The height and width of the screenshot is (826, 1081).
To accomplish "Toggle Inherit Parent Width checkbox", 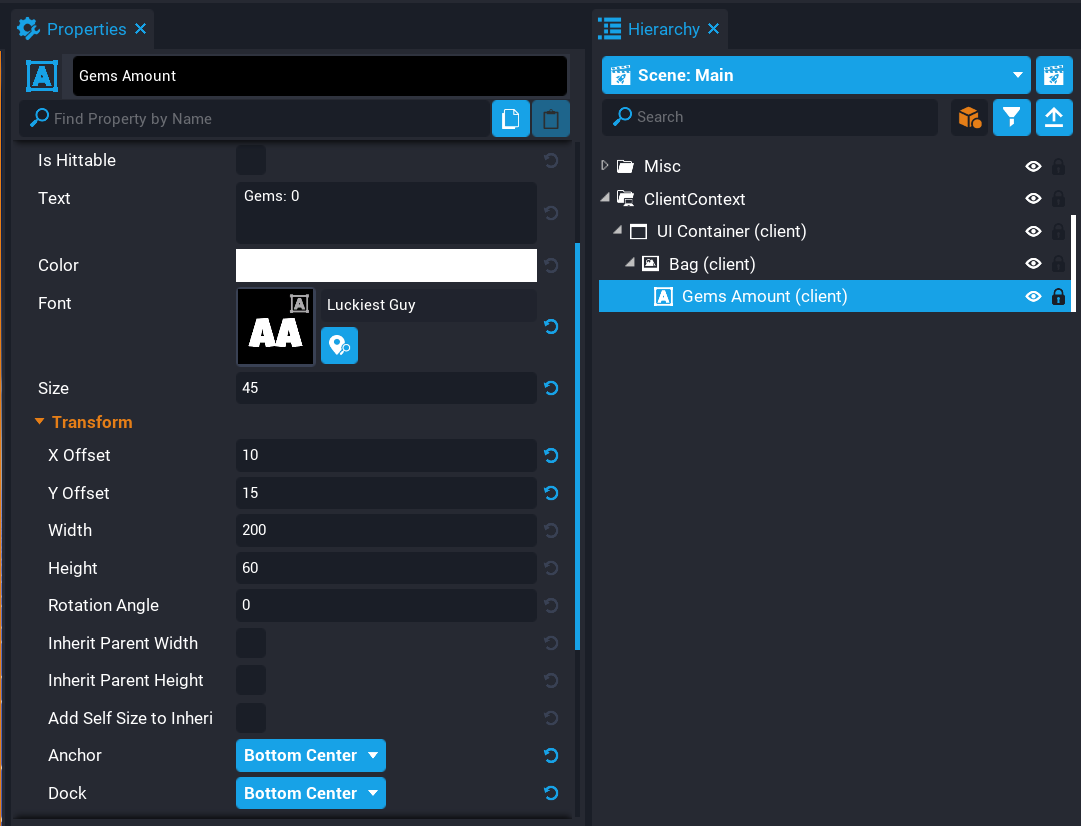I will 251,643.
